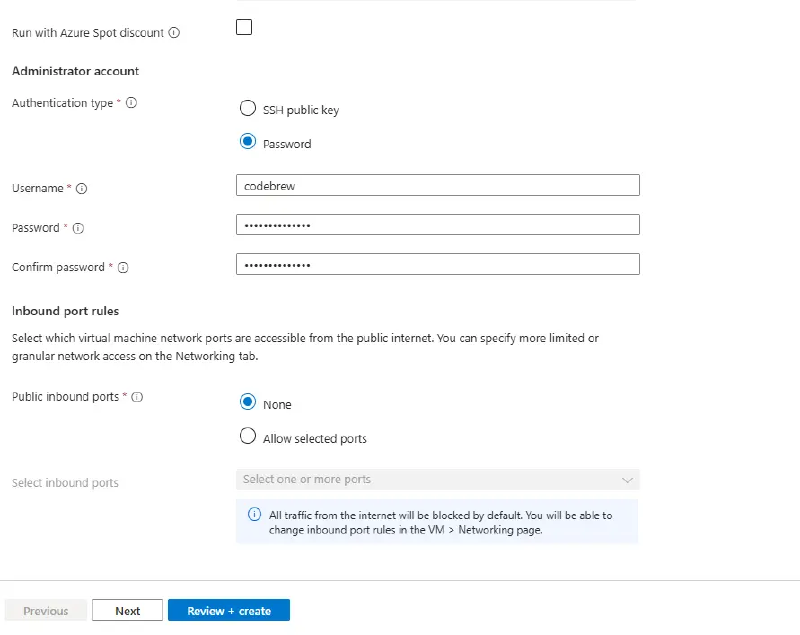Focus the Password input field
Viewport: 800px width, 635px height.
point(438,224)
